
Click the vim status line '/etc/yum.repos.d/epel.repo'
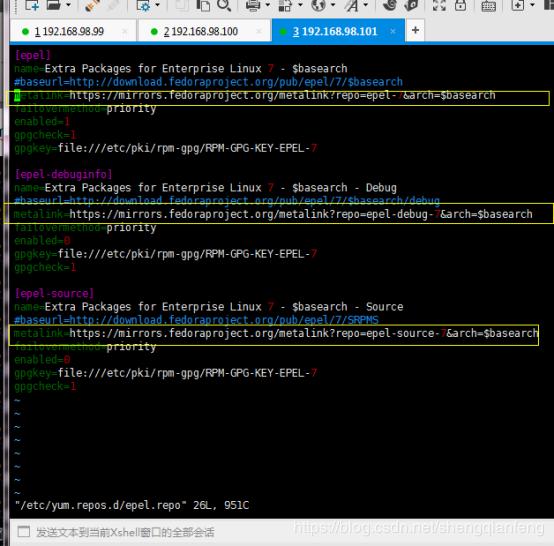(132, 505)
